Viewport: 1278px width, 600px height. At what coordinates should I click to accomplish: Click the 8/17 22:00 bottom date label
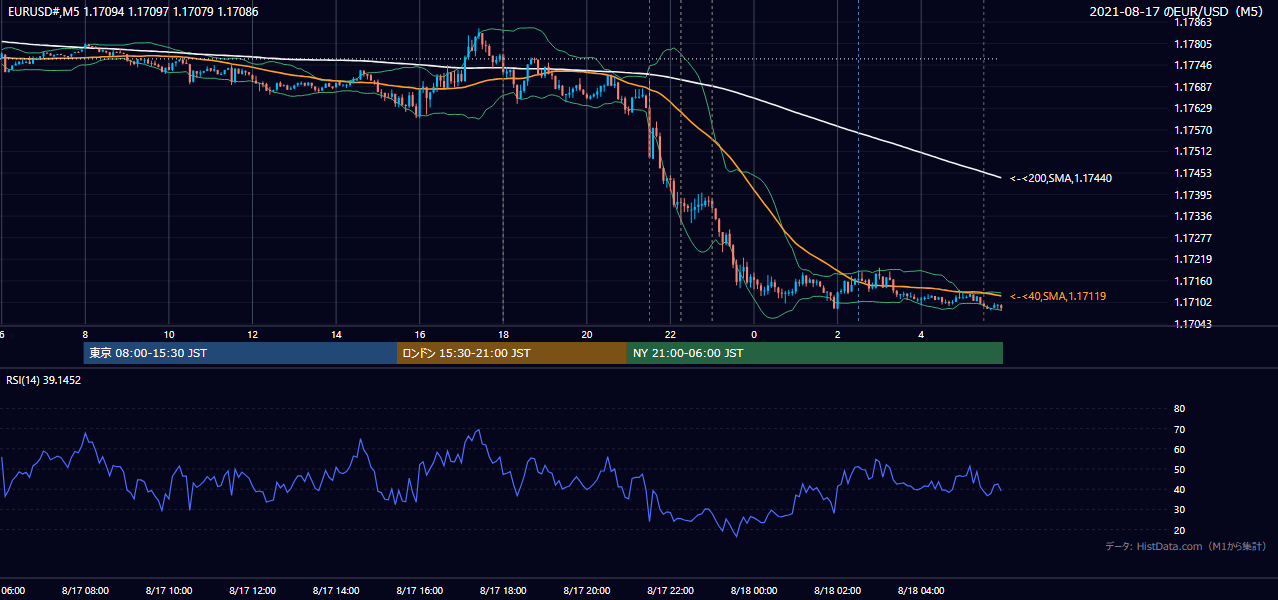(x=670, y=590)
